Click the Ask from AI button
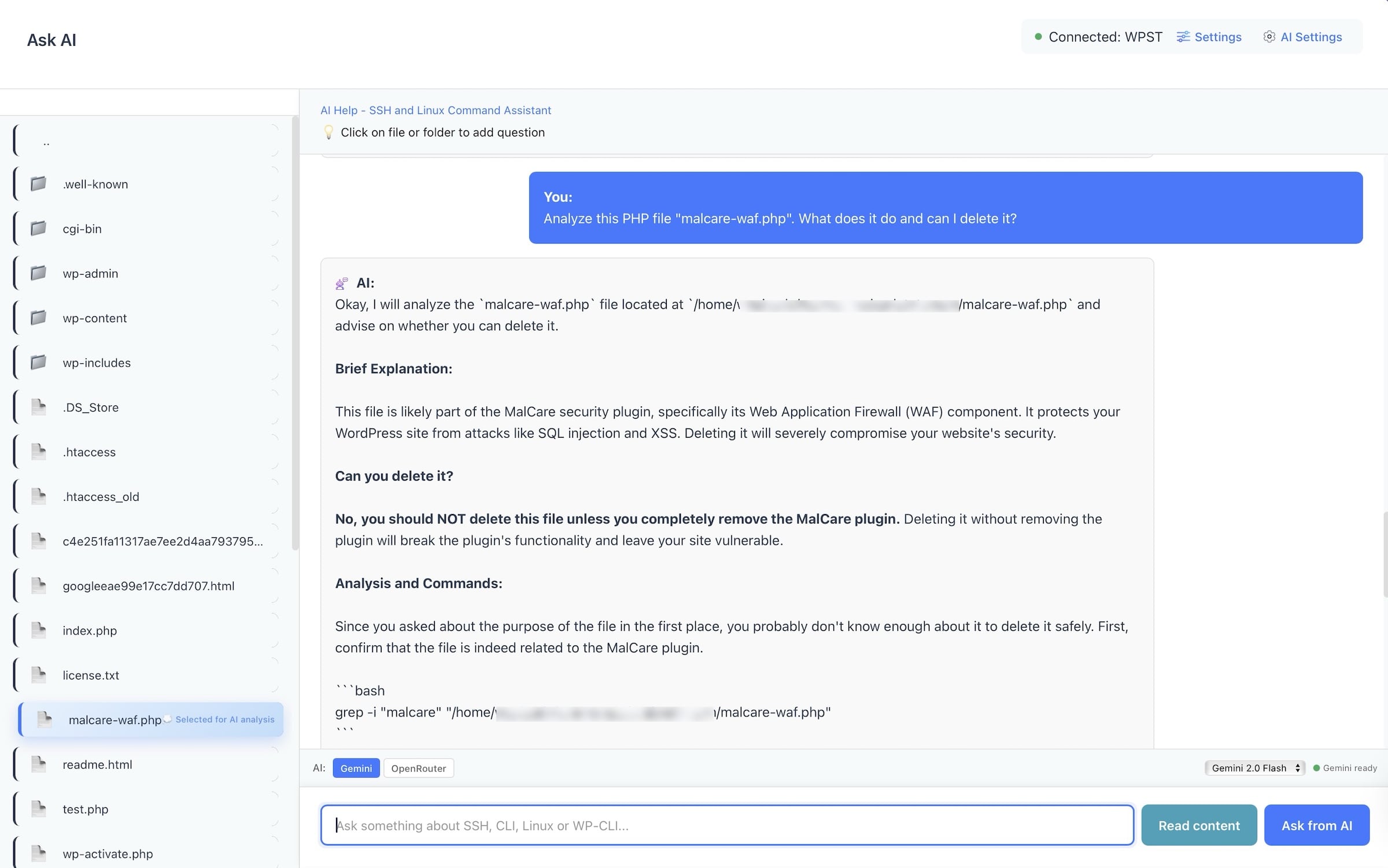1388x868 pixels. (x=1317, y=825)
